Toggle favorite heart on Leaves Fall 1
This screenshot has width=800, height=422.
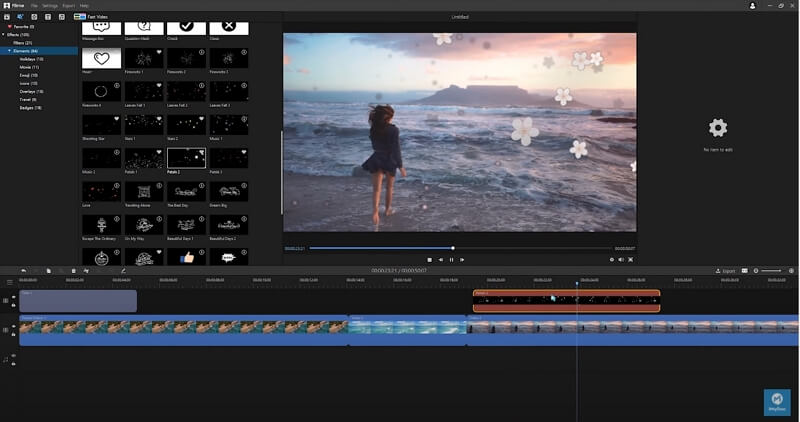[x=159, y=85]
